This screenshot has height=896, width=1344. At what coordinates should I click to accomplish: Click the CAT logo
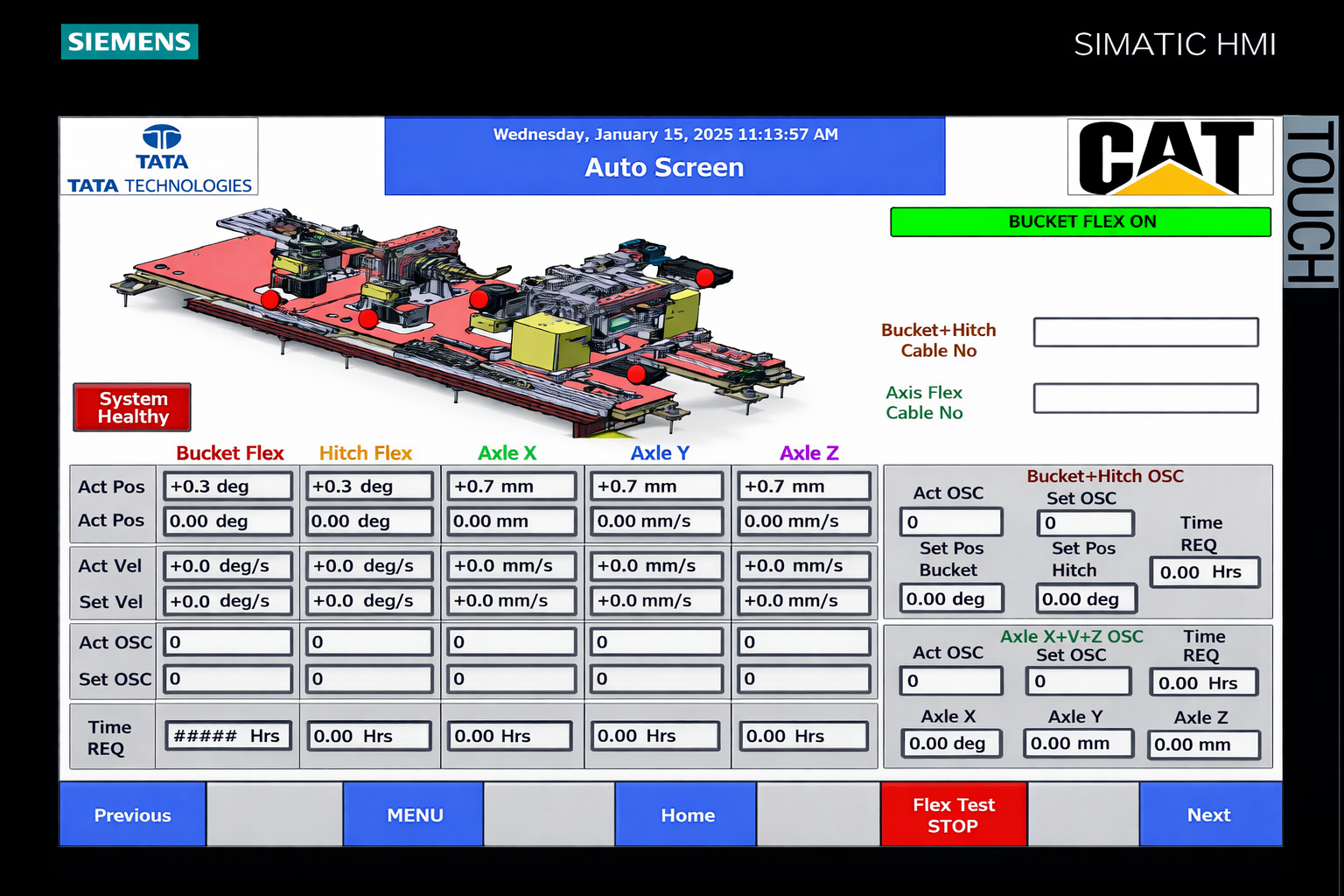pyautogui.click(x=1169, y=157)
